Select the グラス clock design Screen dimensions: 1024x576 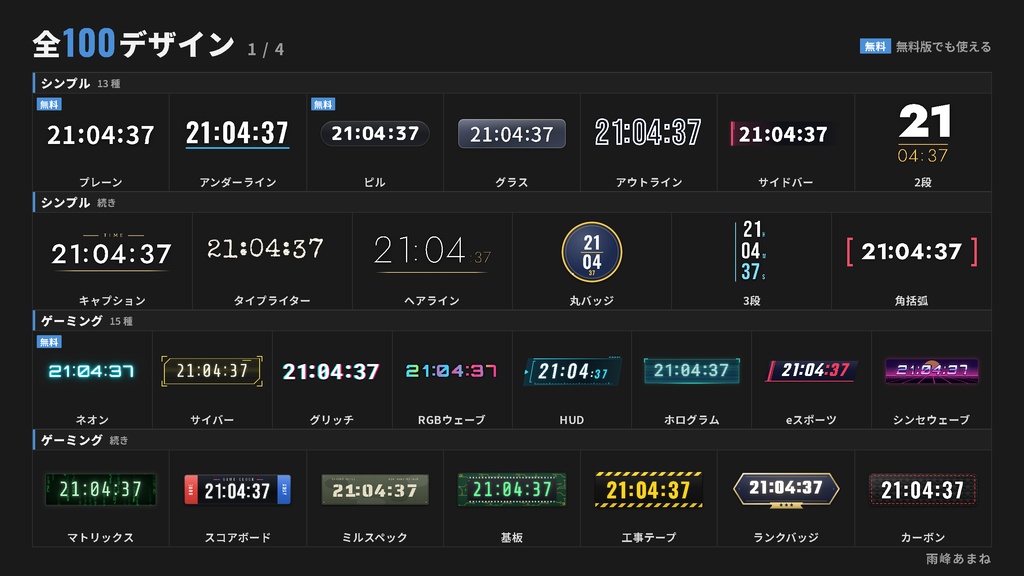click(x=512, y=142)
